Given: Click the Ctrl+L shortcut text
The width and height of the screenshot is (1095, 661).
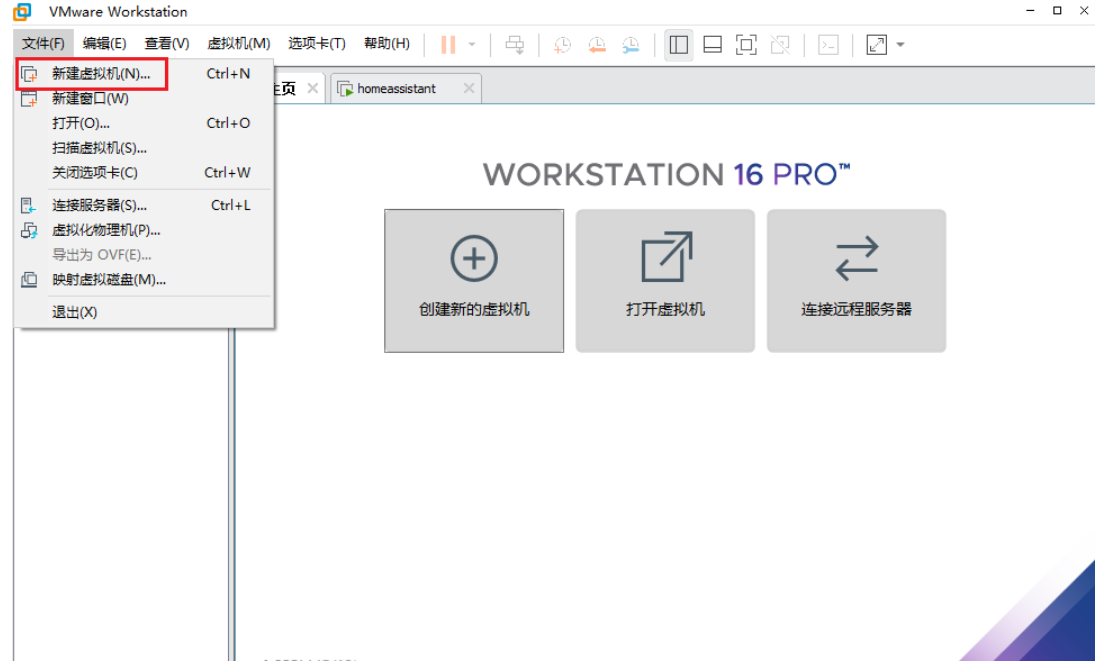Looking at the screenshot, I should coord(230,205).
